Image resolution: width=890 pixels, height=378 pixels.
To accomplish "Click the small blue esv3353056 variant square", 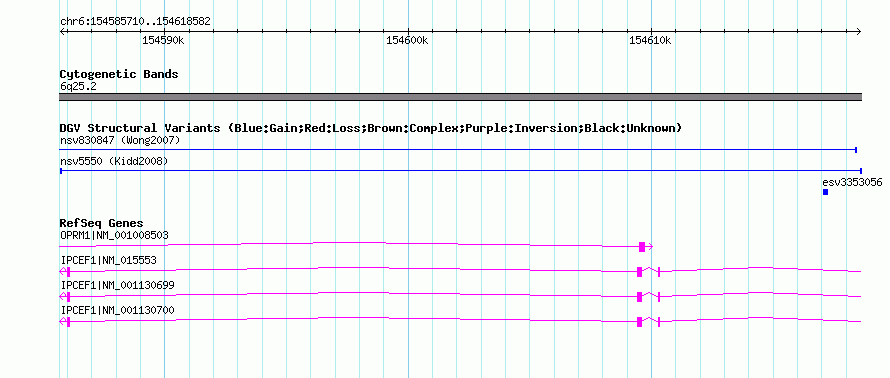I will coord(825,192).
